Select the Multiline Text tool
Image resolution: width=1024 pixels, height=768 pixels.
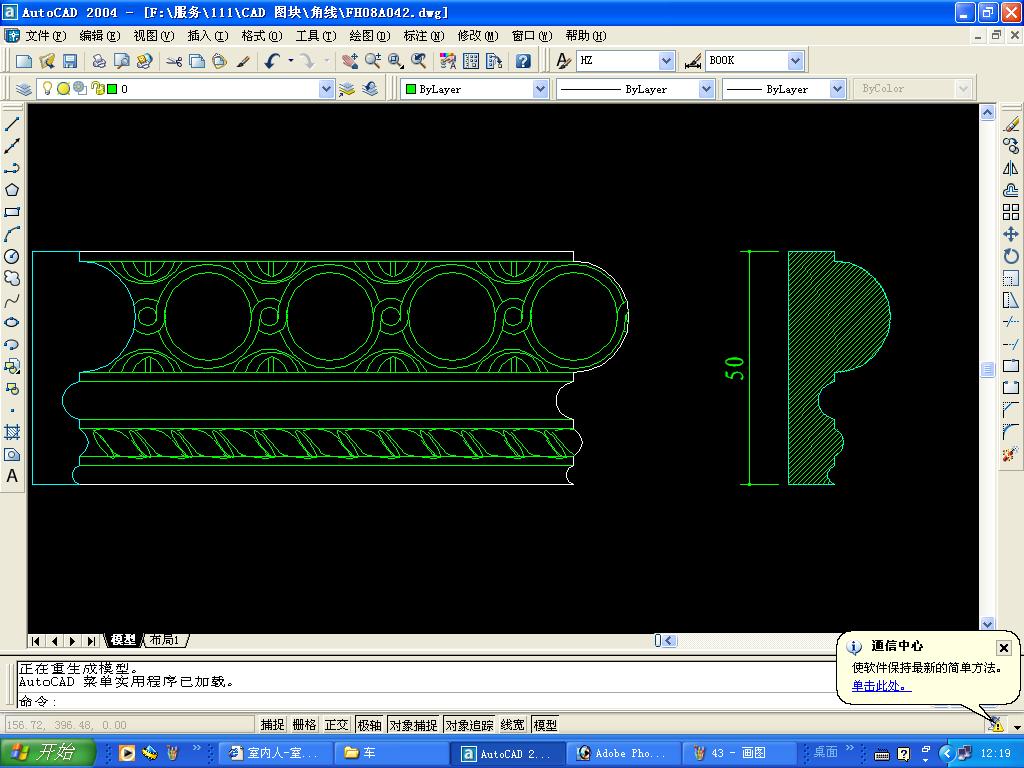[12, 476]
